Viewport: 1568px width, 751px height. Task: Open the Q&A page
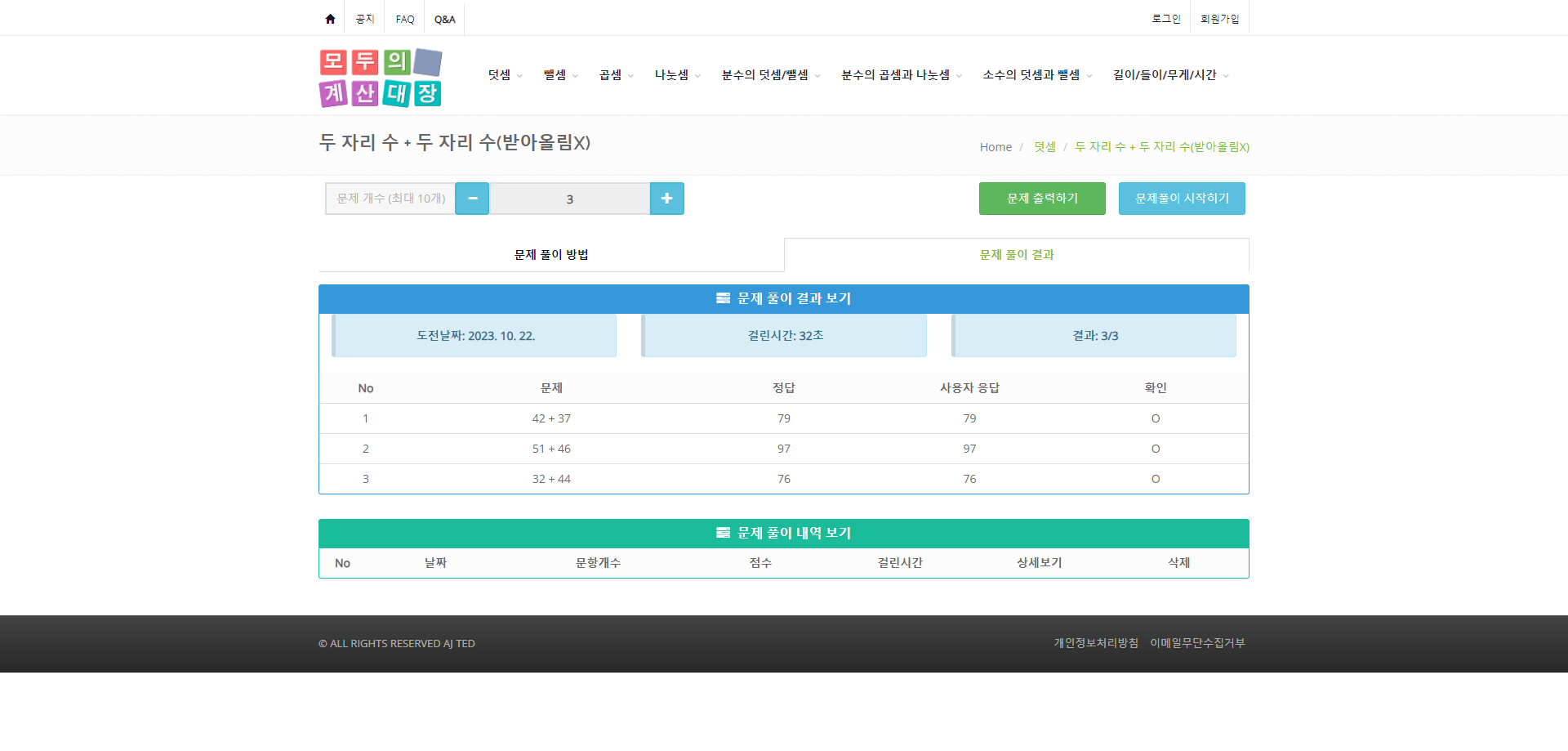coord(445,19)
